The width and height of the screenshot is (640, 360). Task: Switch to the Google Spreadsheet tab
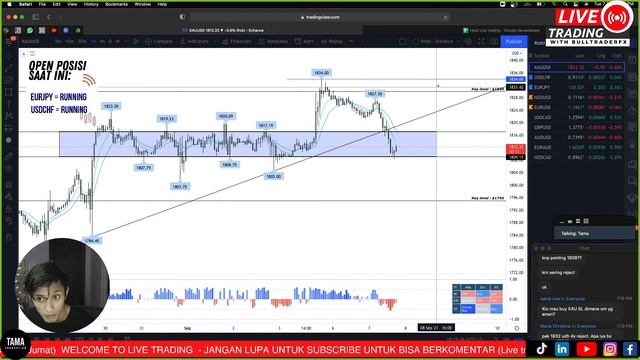[x=501, y=30]
